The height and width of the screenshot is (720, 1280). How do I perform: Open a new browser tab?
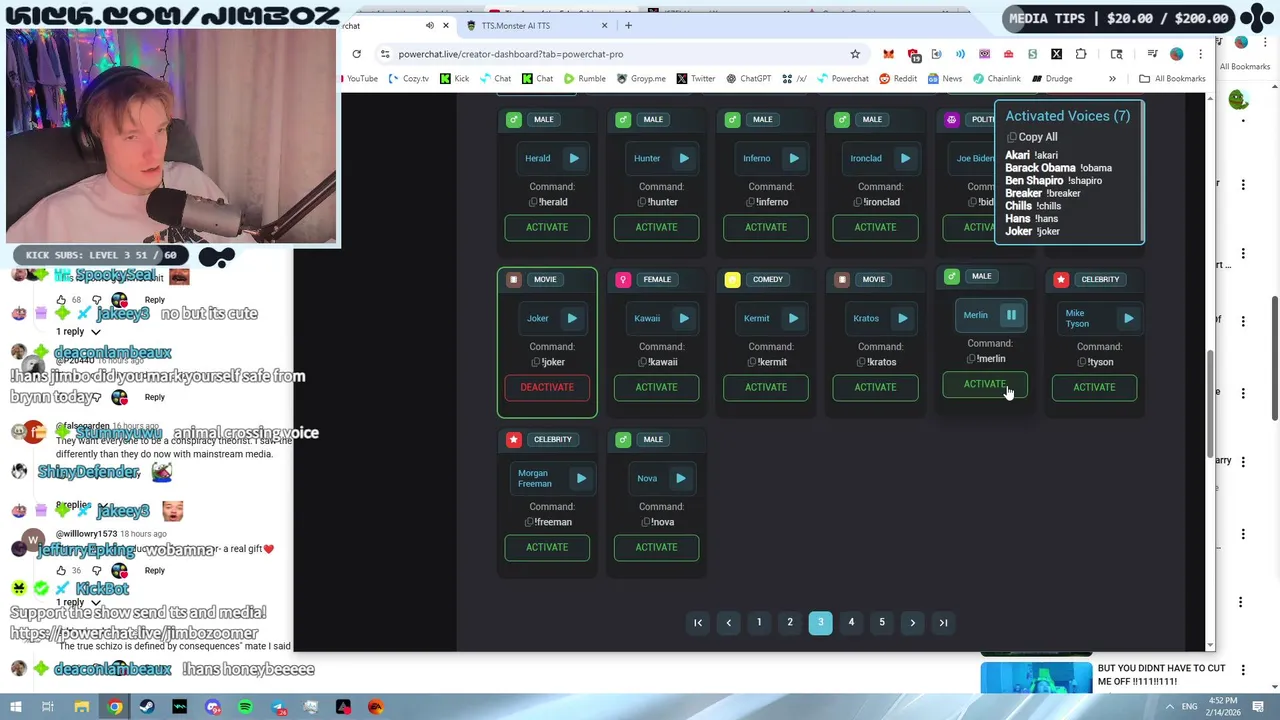pos(628,25)
